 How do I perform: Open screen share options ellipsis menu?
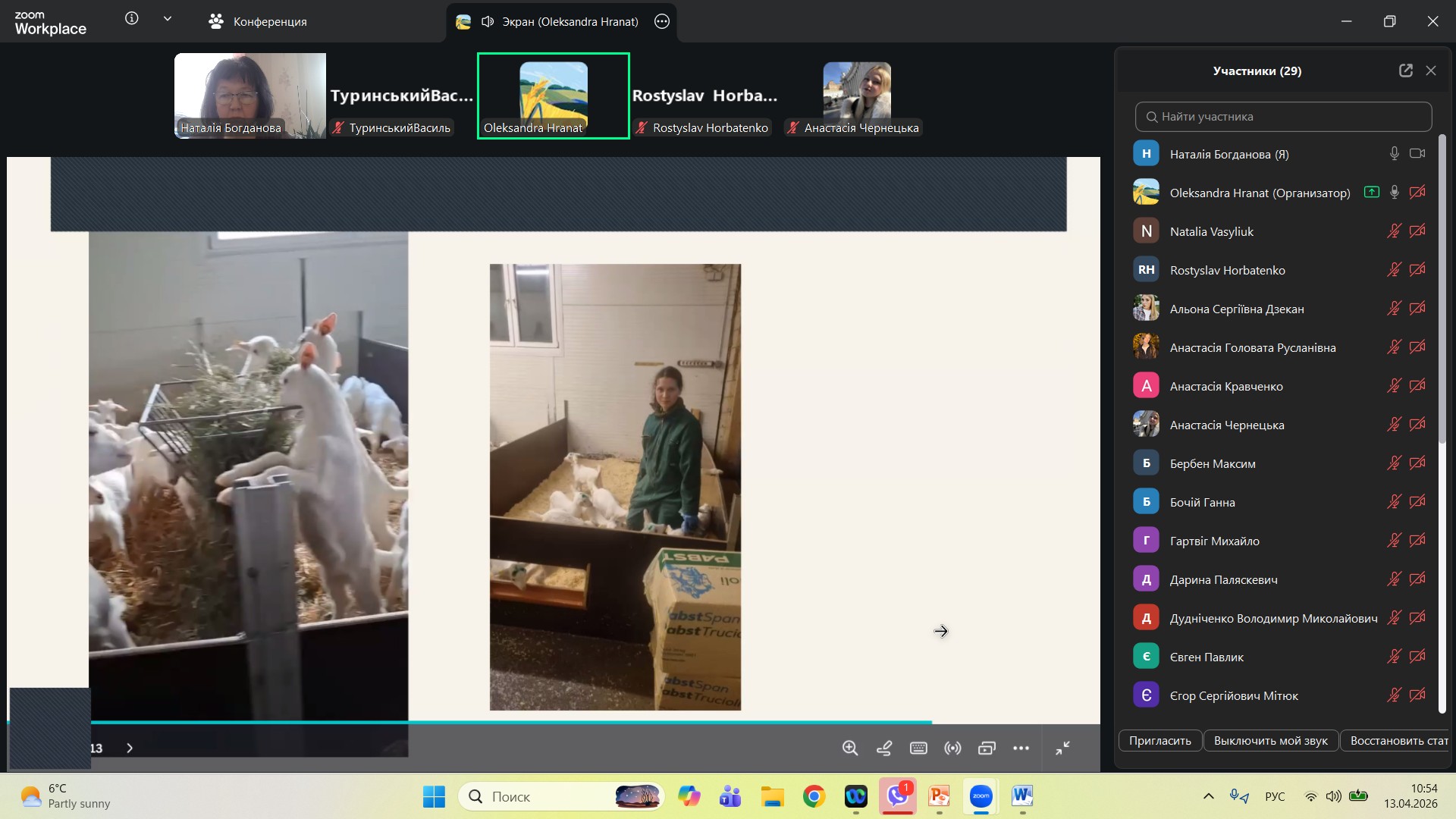coord(662,22)
